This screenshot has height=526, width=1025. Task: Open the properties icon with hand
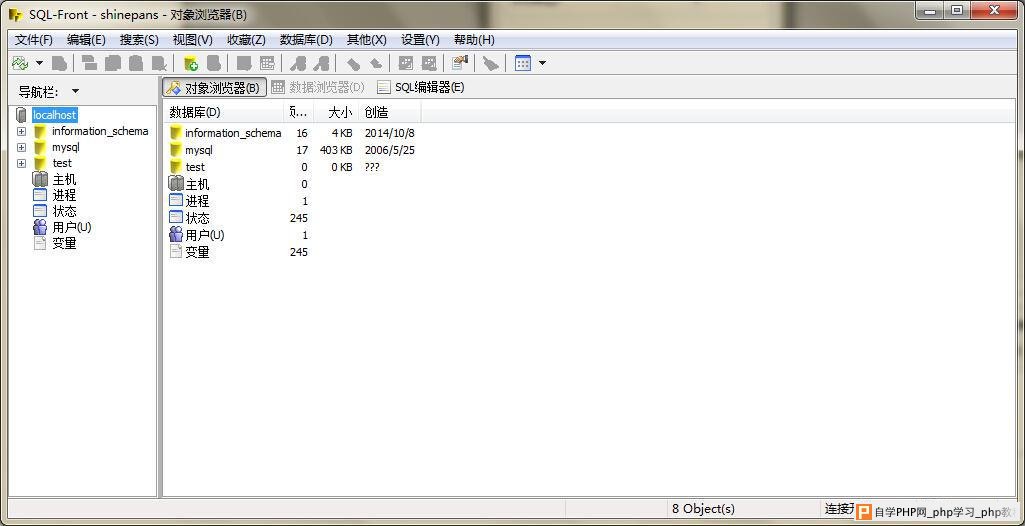pos(460,63)
